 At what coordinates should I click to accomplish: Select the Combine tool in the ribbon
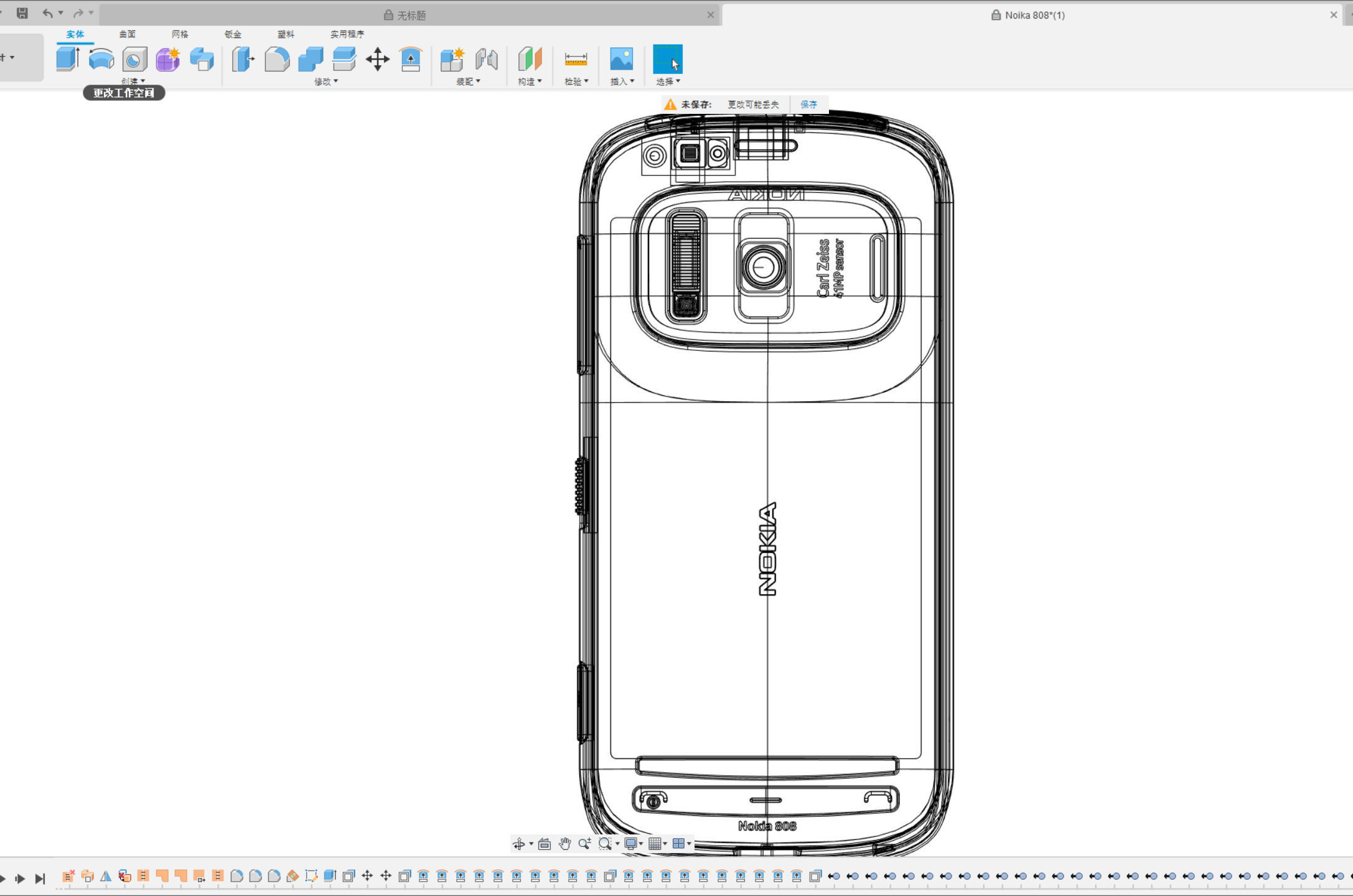point(311,59)
